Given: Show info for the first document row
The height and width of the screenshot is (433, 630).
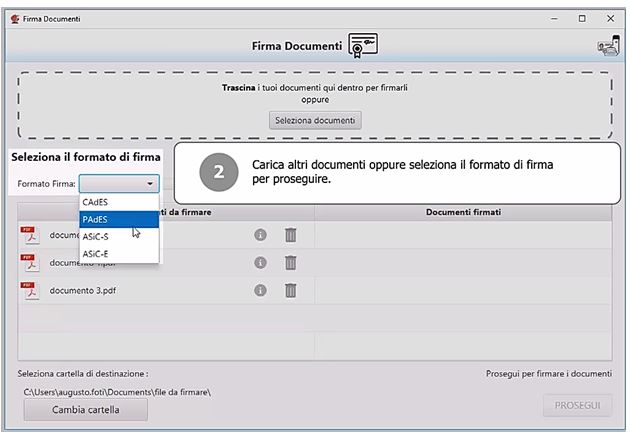Looking at the screenshot, I should (x=260, y=235).
